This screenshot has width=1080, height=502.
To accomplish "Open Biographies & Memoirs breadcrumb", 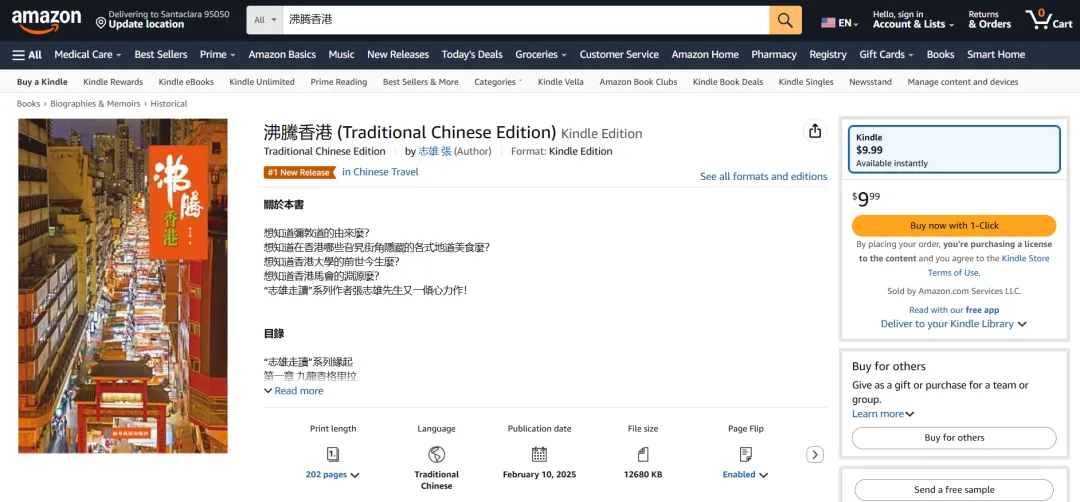I will (x=95, y=104).
